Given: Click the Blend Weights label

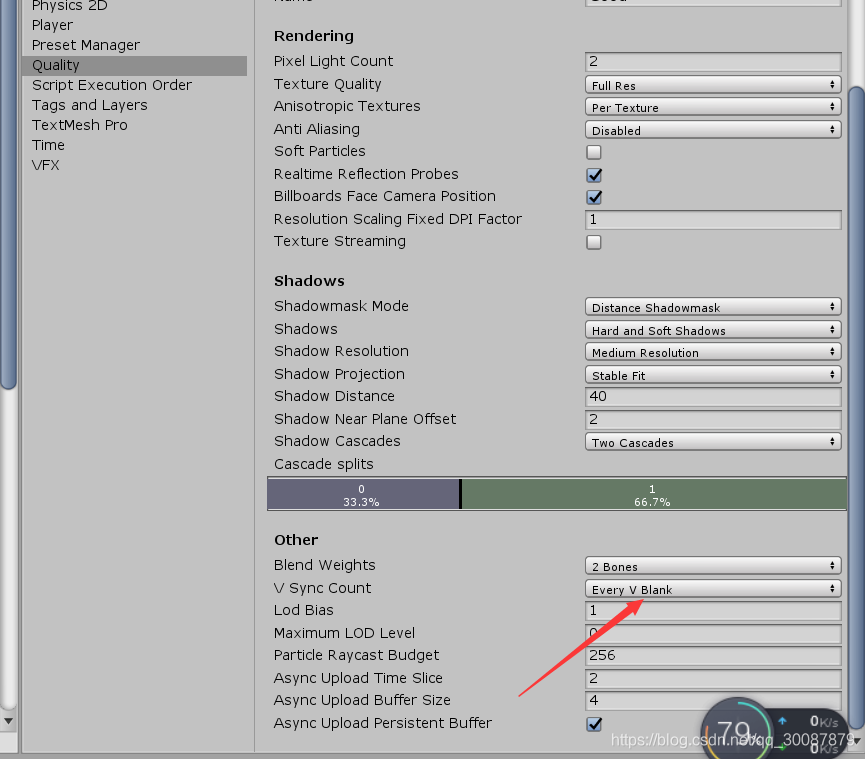Looking at the screenshot, I should (x=324, y=565).
